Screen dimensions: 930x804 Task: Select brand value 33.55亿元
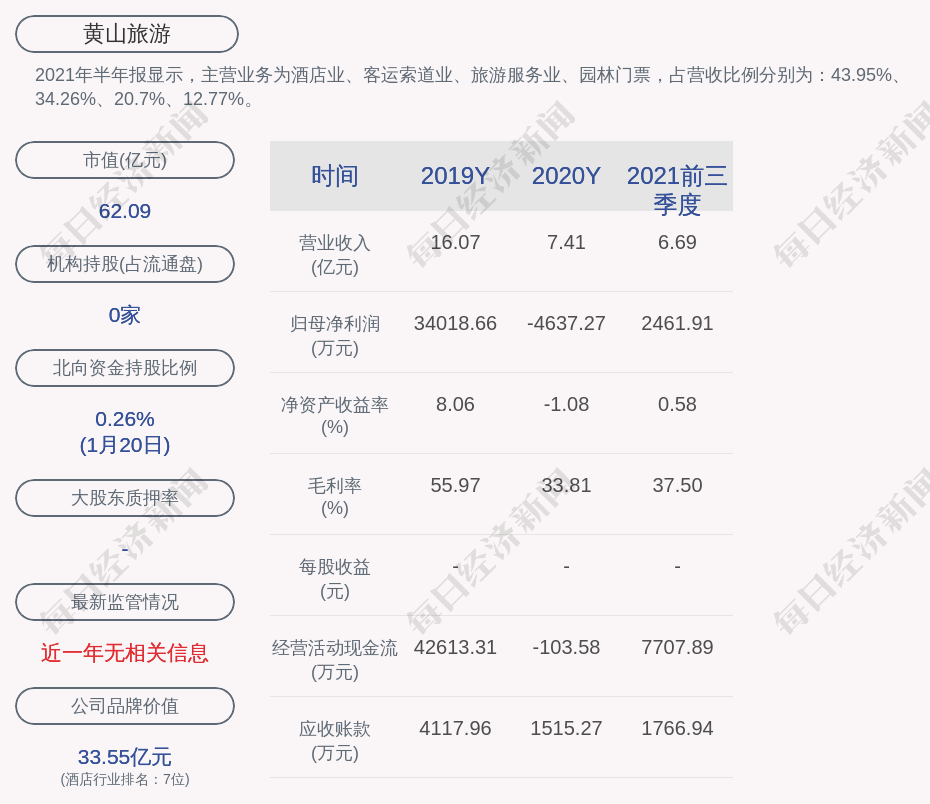tap(125, 757)
